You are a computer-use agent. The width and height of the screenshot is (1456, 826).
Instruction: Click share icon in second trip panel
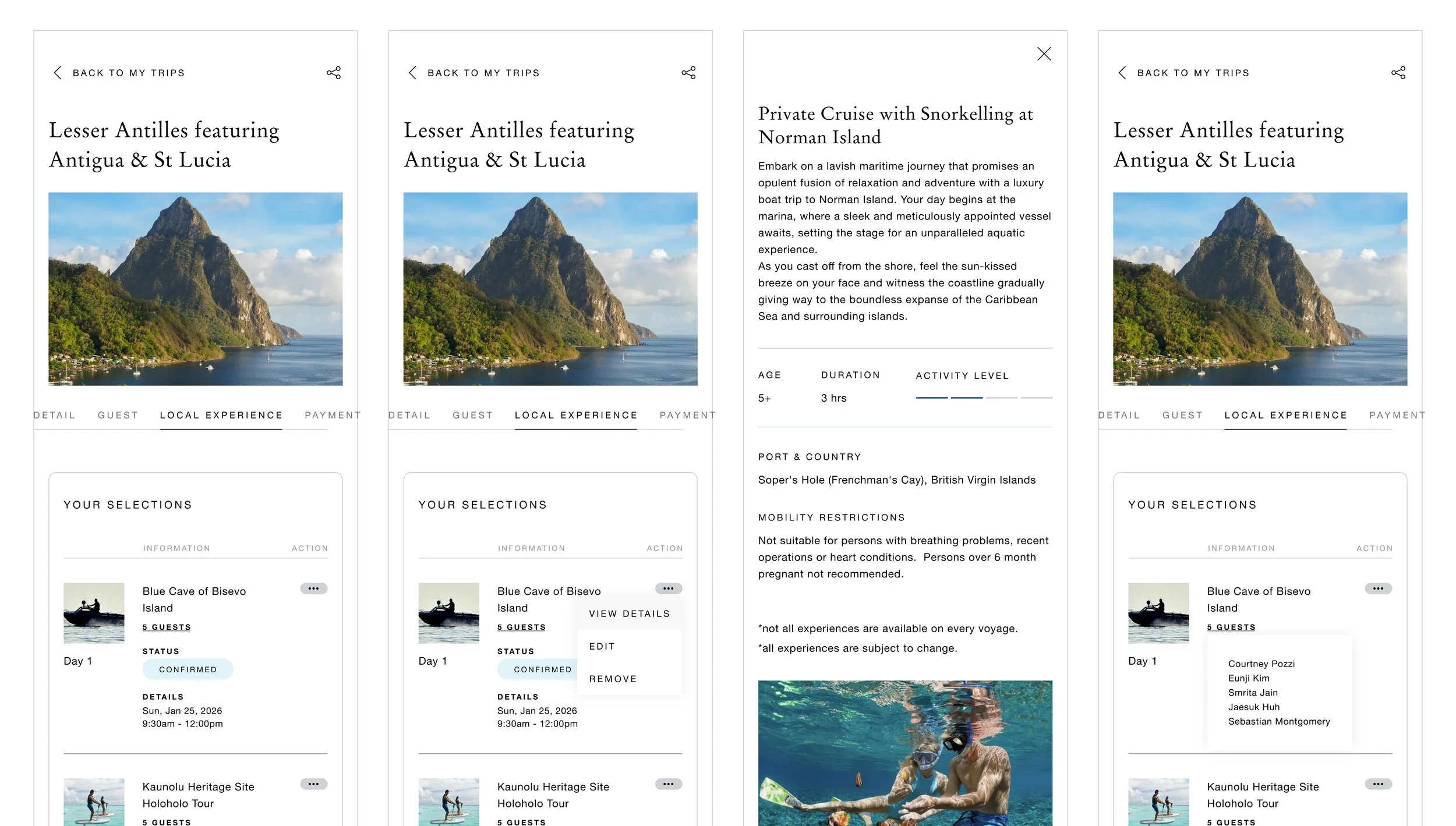coord(688,73)
